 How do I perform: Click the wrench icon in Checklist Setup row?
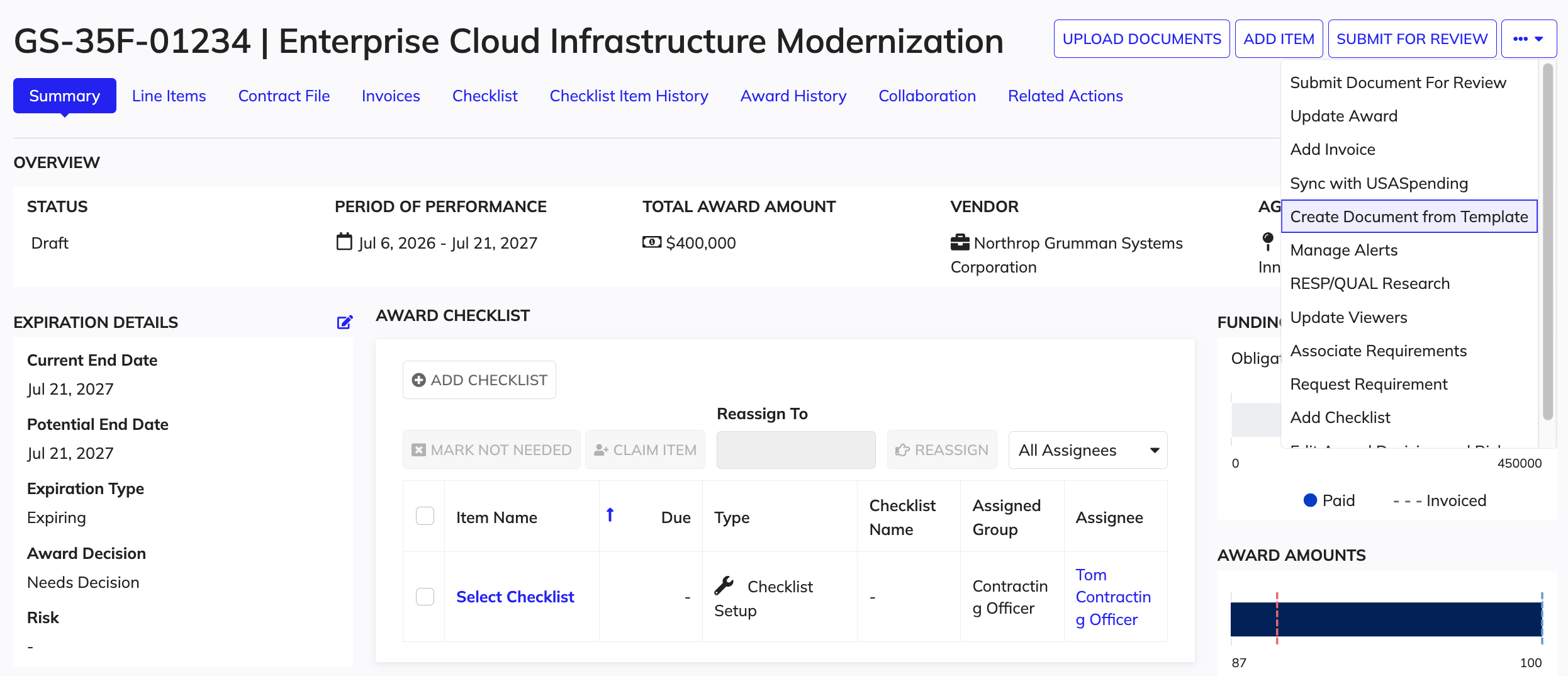[724, 585]
